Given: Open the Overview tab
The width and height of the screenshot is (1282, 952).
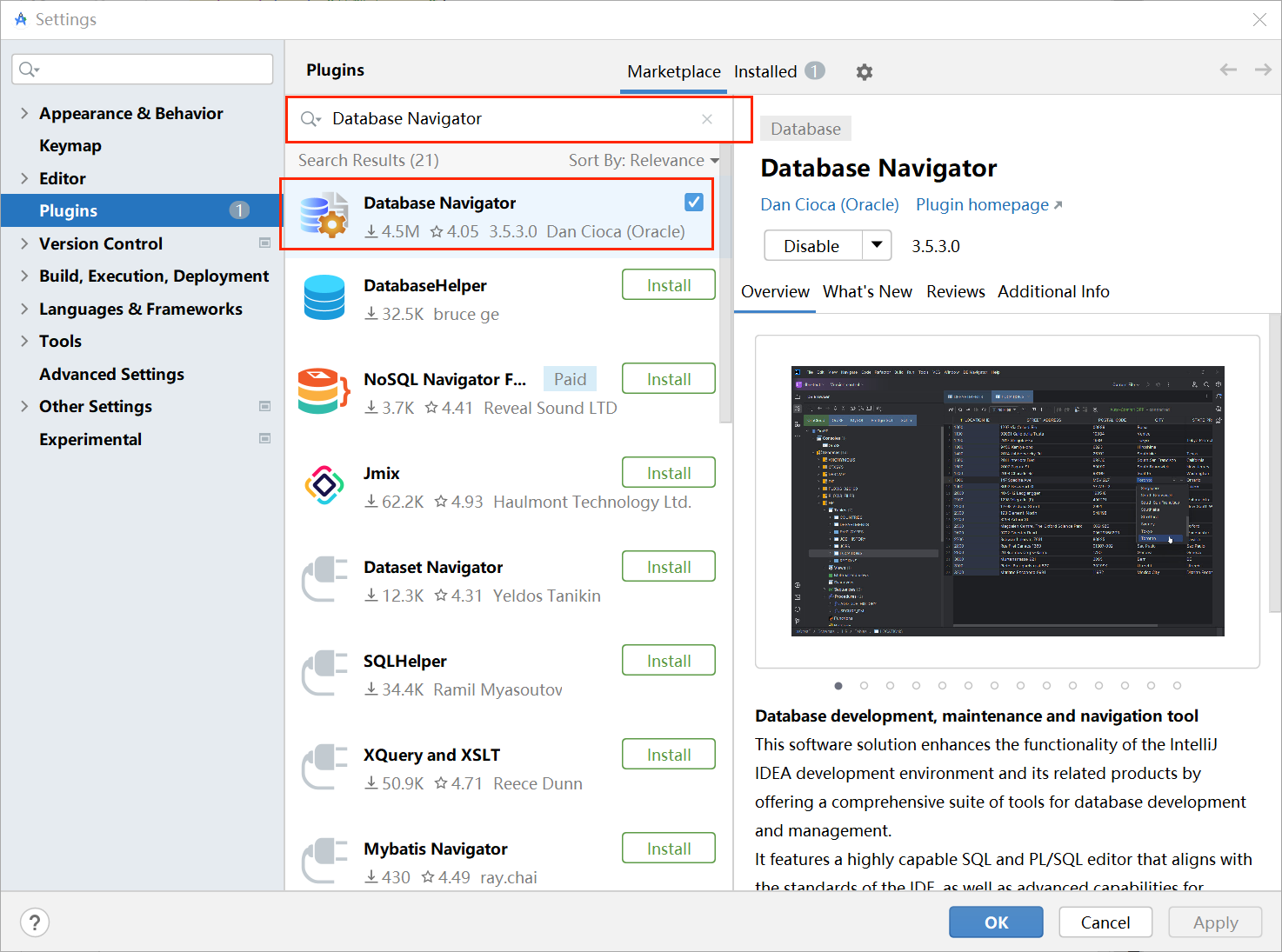Looking at the screenshot, I should [x=775, y=291].
